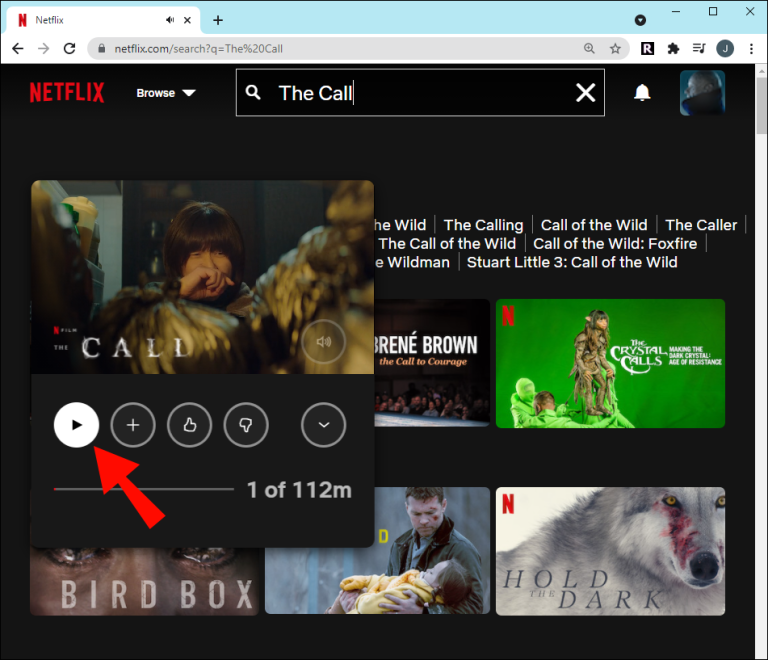
Task: Select 'The Calling' suggestion
Action: point(483,225)
